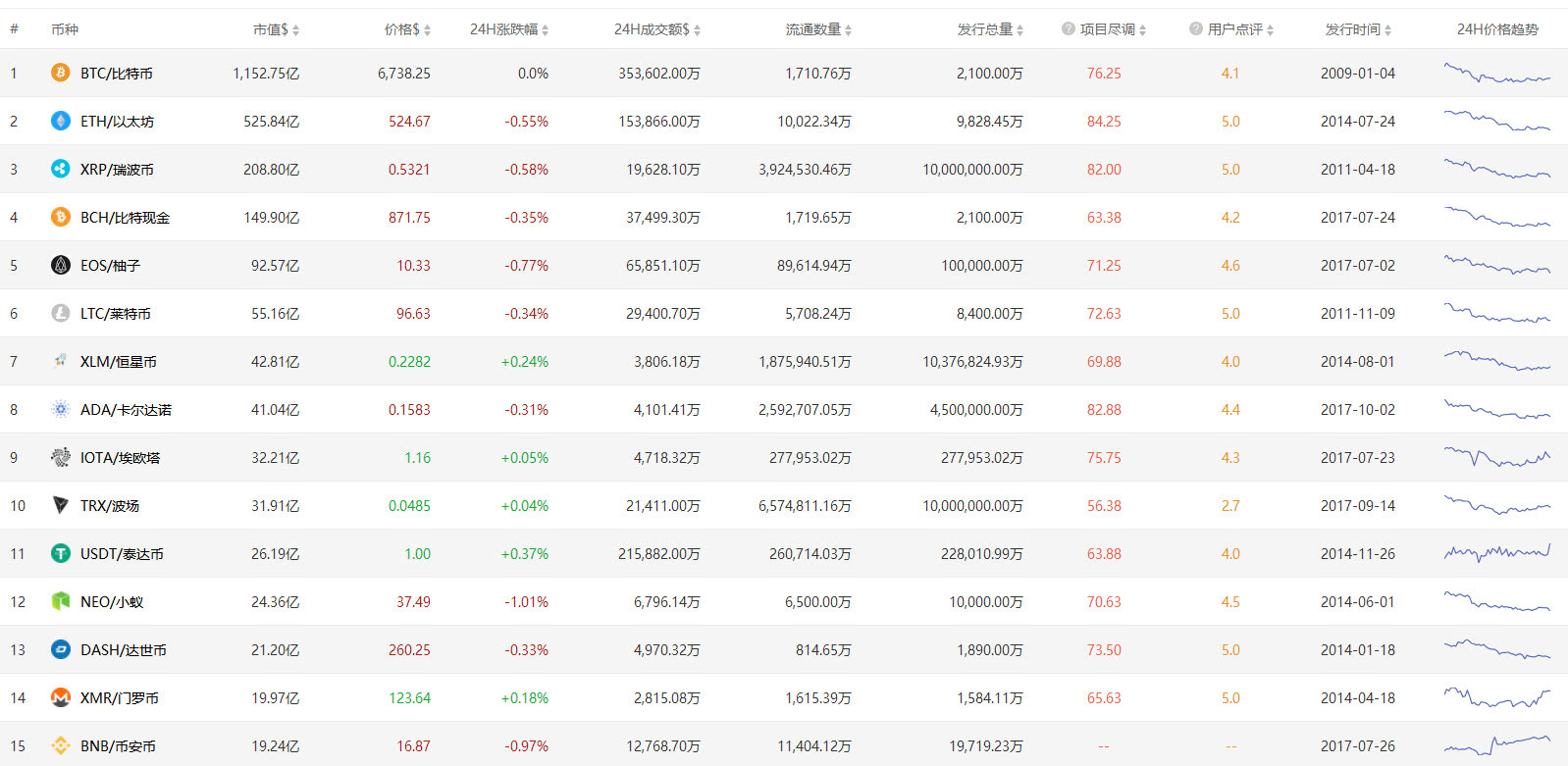Click EOS issue date 2017-07-02
The width and height of the screenshot is (1568, 766).
point(1358,266)
